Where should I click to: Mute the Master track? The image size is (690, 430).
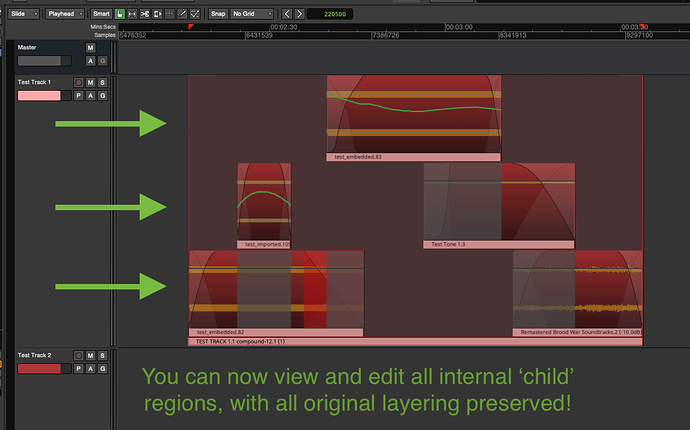point(90,48)
